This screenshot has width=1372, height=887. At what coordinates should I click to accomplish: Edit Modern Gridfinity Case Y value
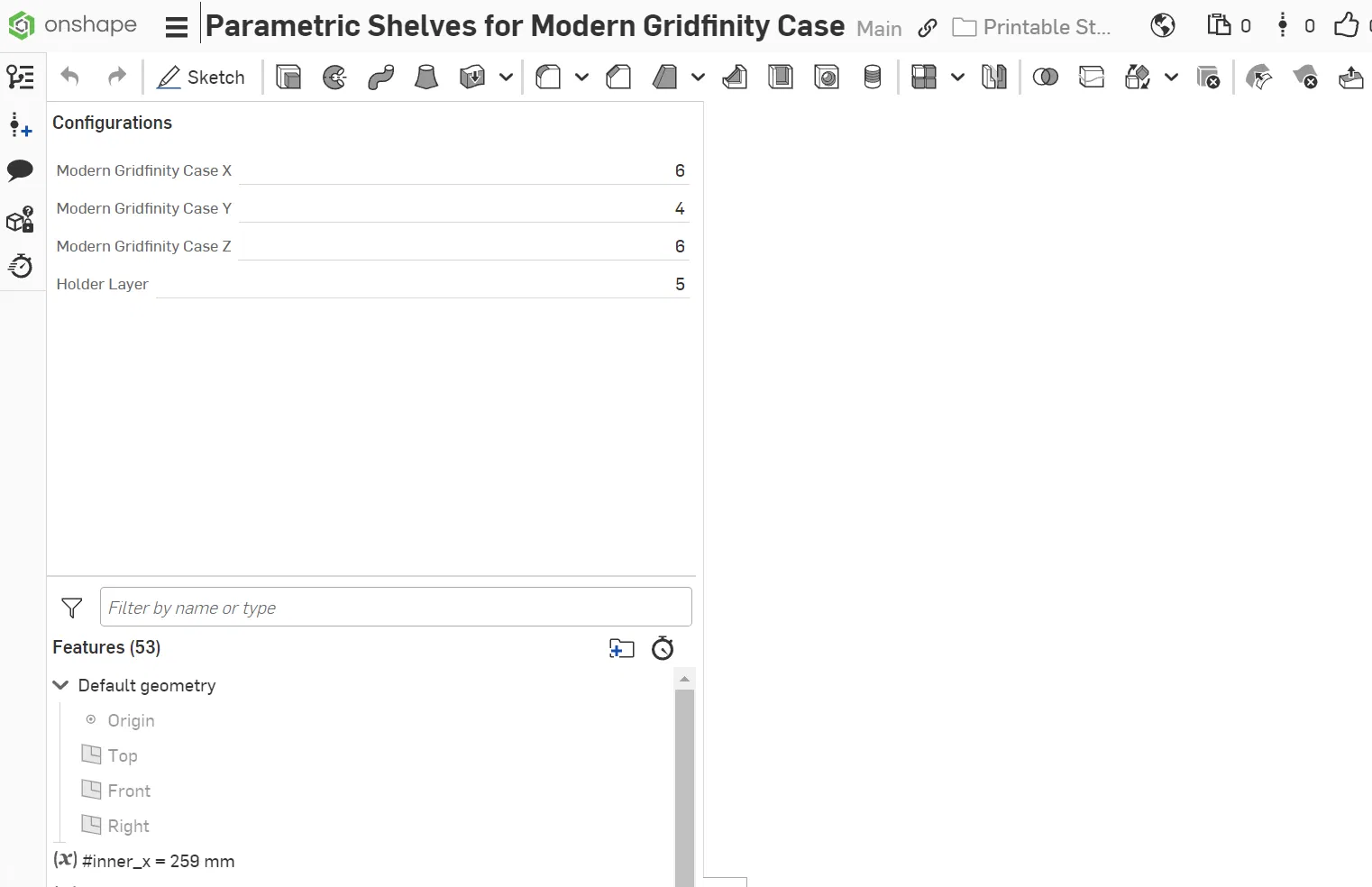[x=463, y=208]
